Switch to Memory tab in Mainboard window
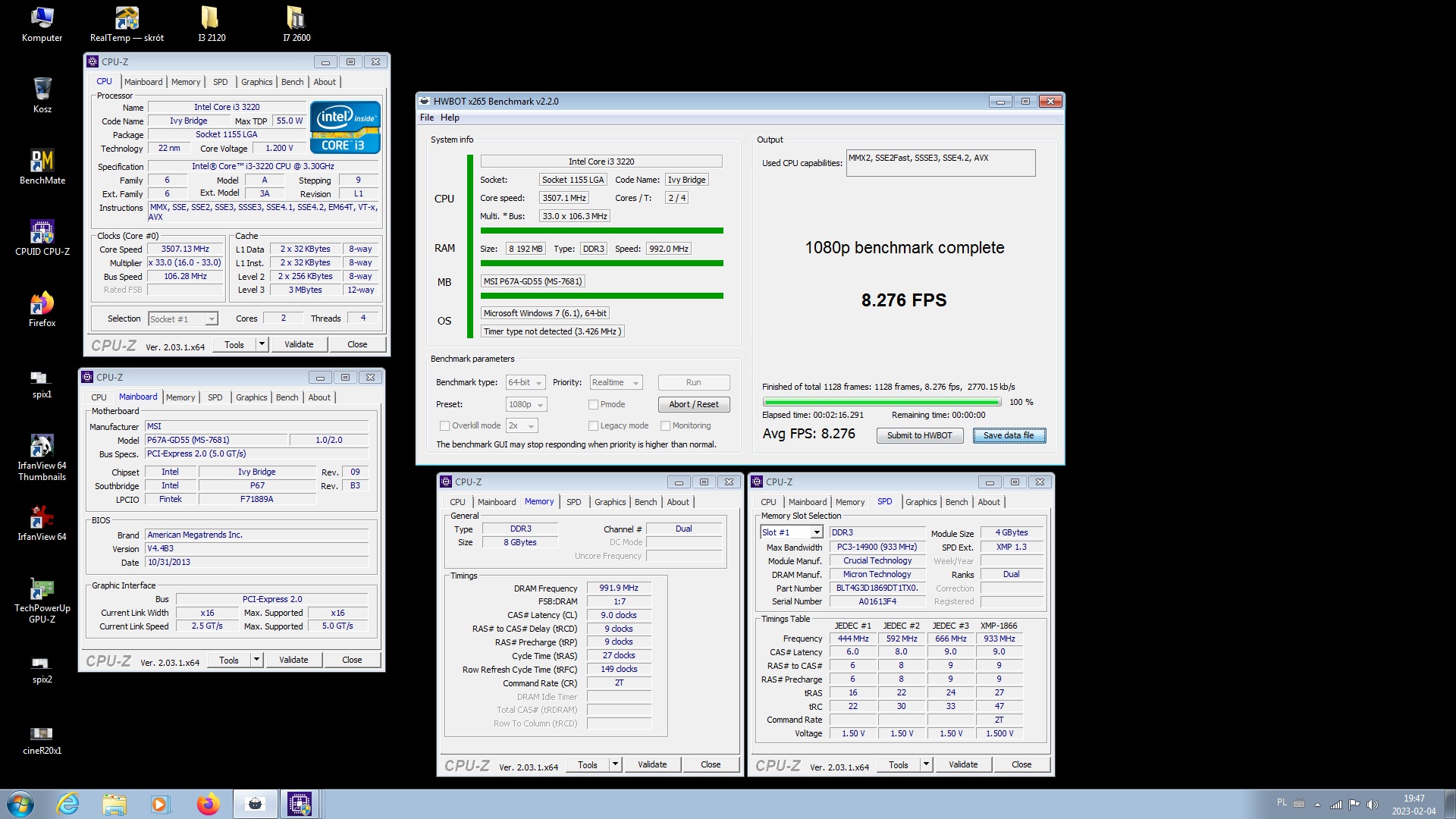The height and width of the screenshot is (819, 1456). tap(180, 397)
